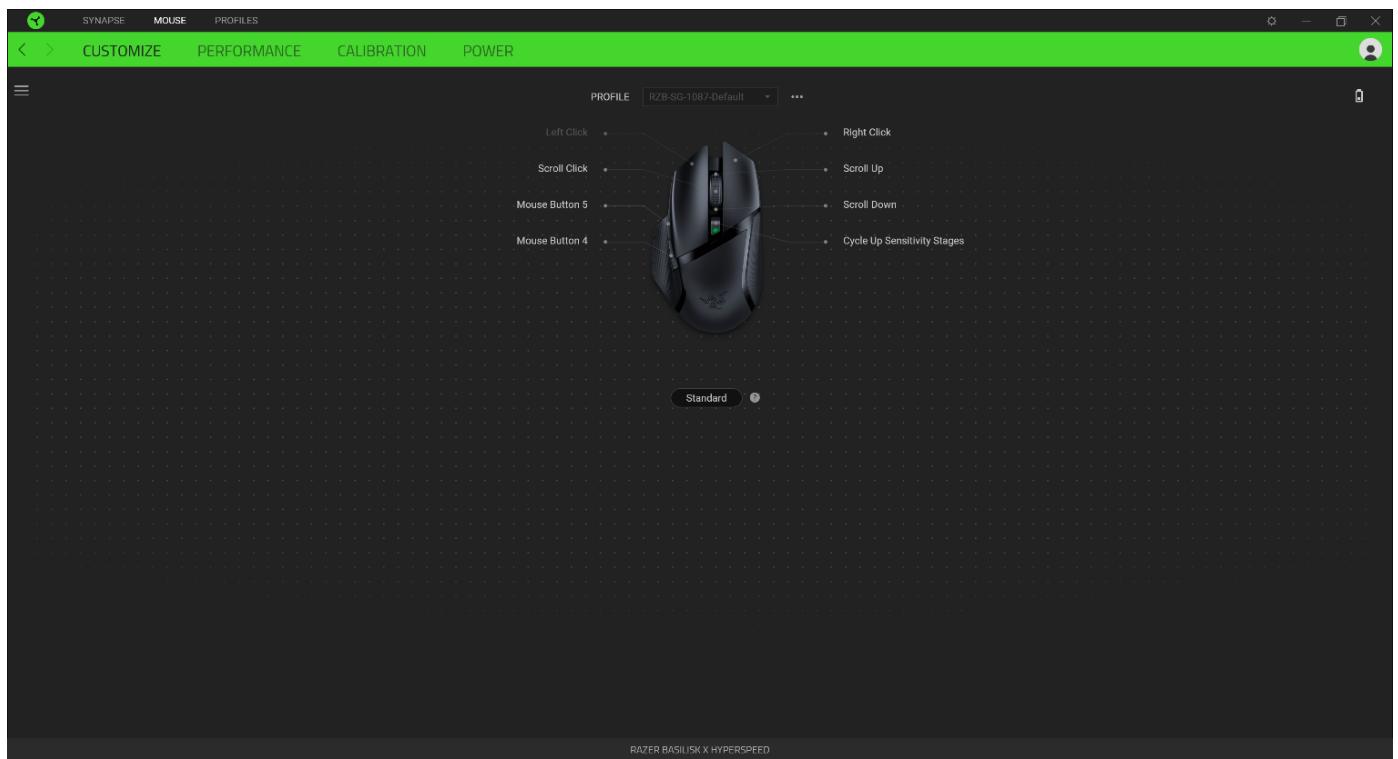The height and width of the screenshot is (759, 1398).
Task: Open the Calibration tab
Action: click(x=382, y=50)
